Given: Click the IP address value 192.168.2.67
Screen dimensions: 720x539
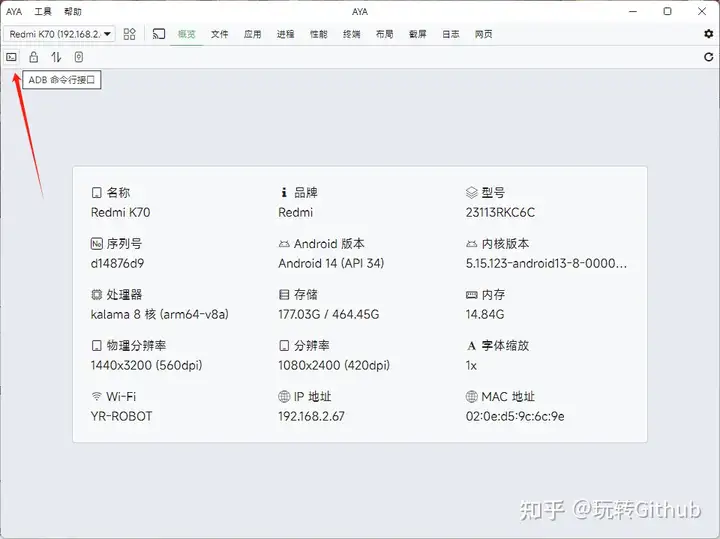Looking at the screenshot, I should pos(311,416).
